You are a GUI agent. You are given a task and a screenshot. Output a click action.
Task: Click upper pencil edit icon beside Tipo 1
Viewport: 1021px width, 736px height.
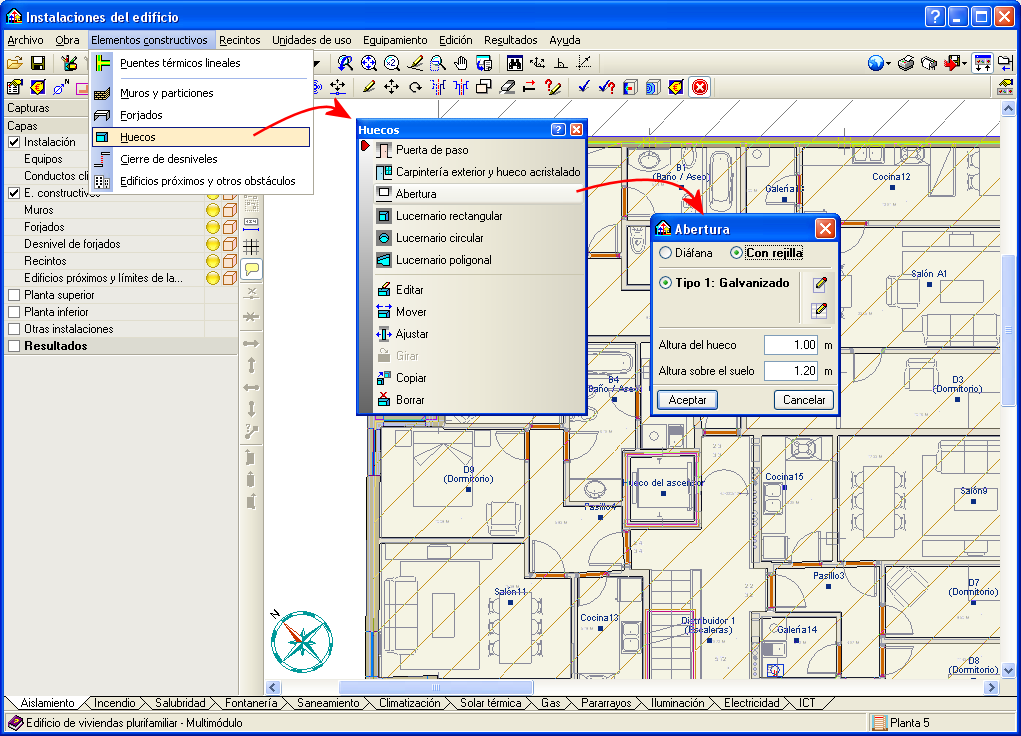point(820,284)
